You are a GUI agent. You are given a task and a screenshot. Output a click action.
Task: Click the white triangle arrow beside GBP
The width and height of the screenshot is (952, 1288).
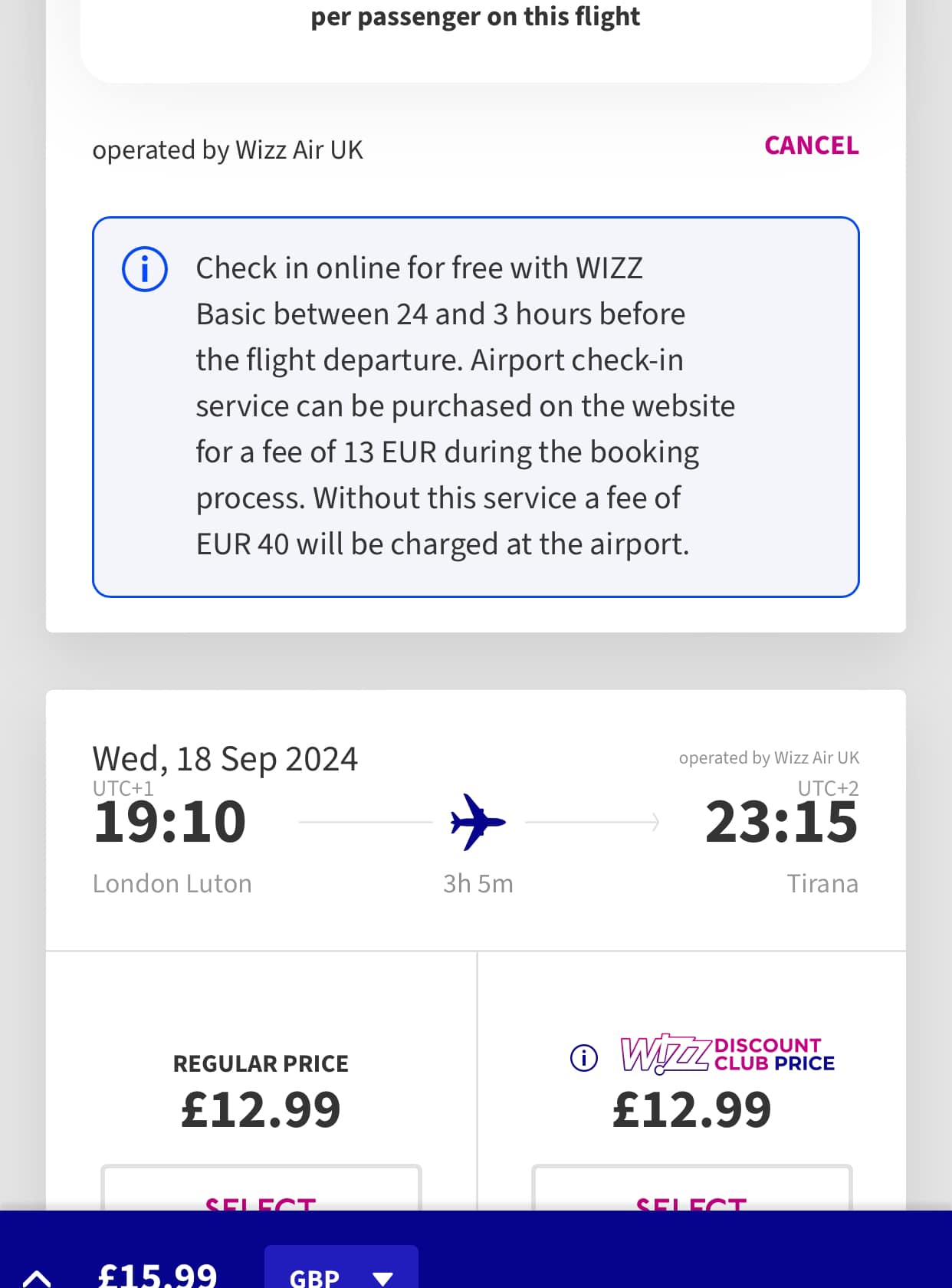coord(382,1278)
